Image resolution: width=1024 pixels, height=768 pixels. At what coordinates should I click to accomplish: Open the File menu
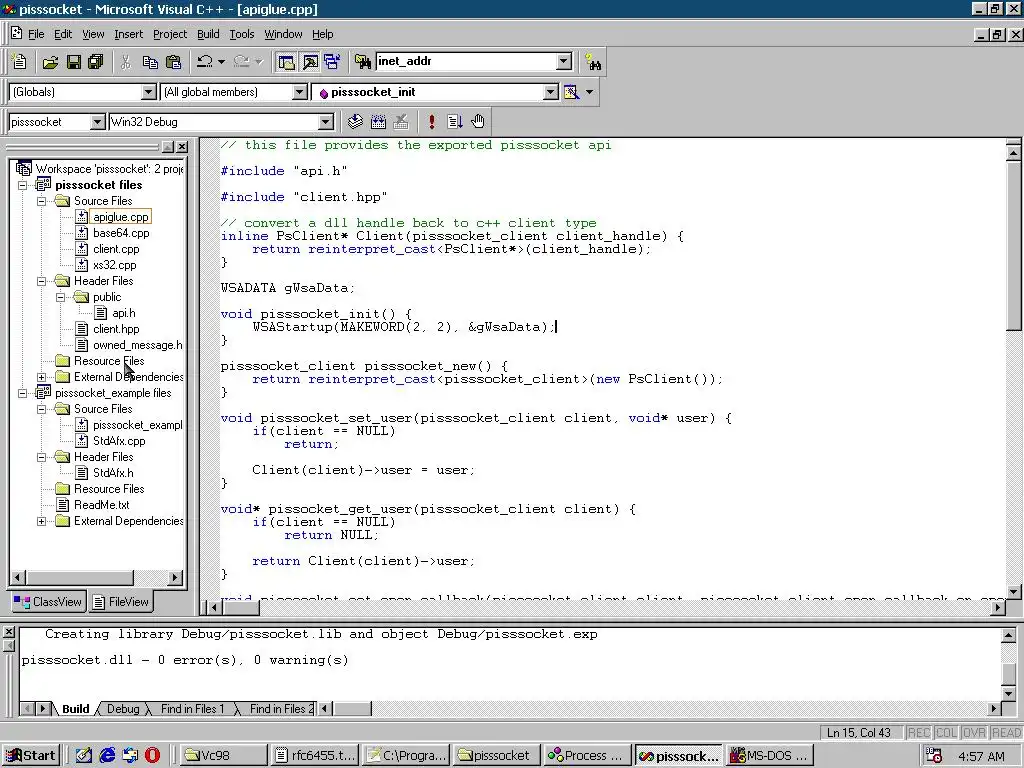tap(36, 34)
